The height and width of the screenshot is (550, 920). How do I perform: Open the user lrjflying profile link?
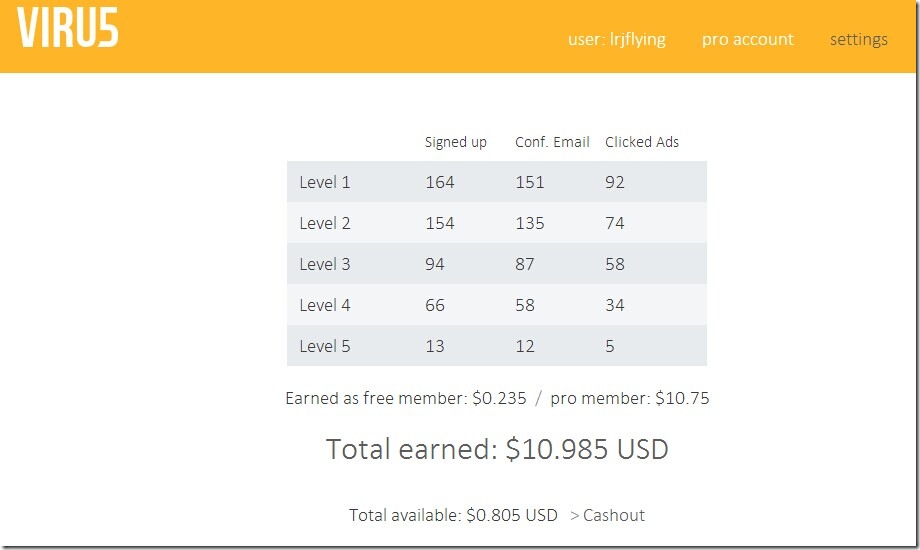(x=616, y=40)
